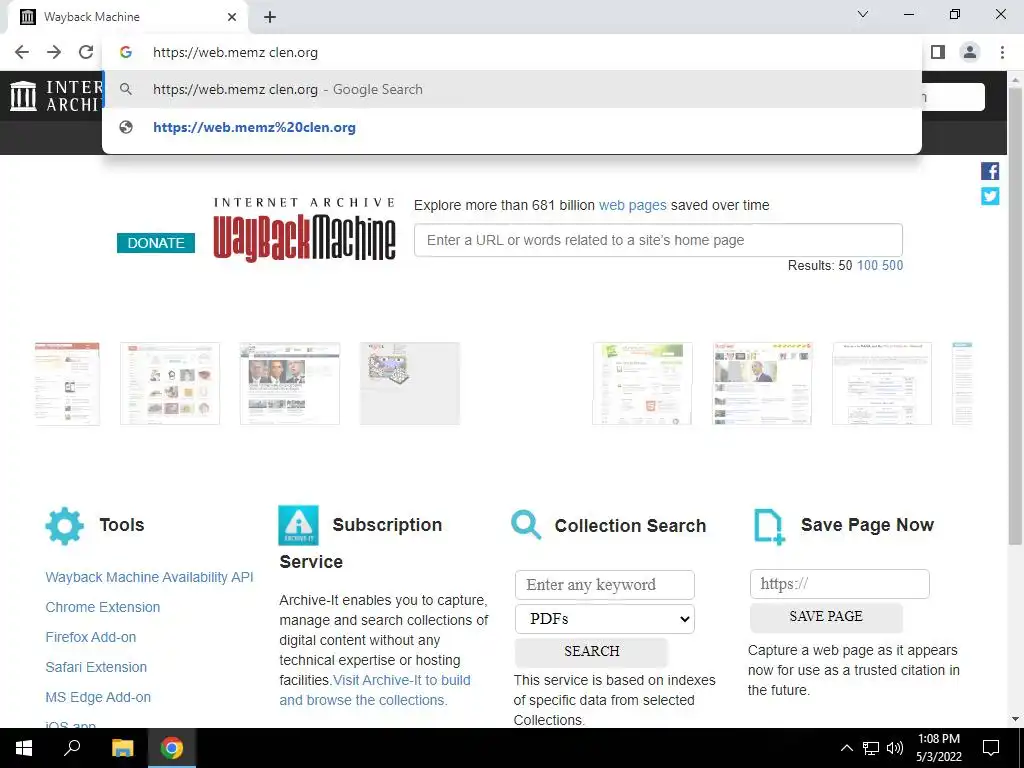Open the fourth mostly gray thumbnail
The height and width of the screenshot is (768, 1024).
pos(409,383)
